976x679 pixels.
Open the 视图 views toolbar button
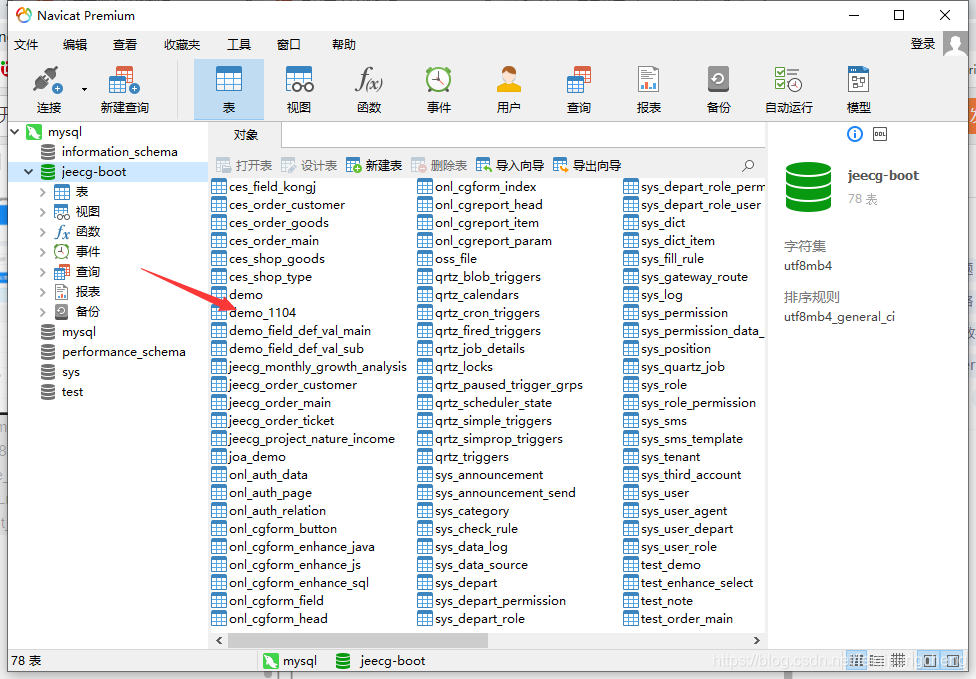[299, 90]
